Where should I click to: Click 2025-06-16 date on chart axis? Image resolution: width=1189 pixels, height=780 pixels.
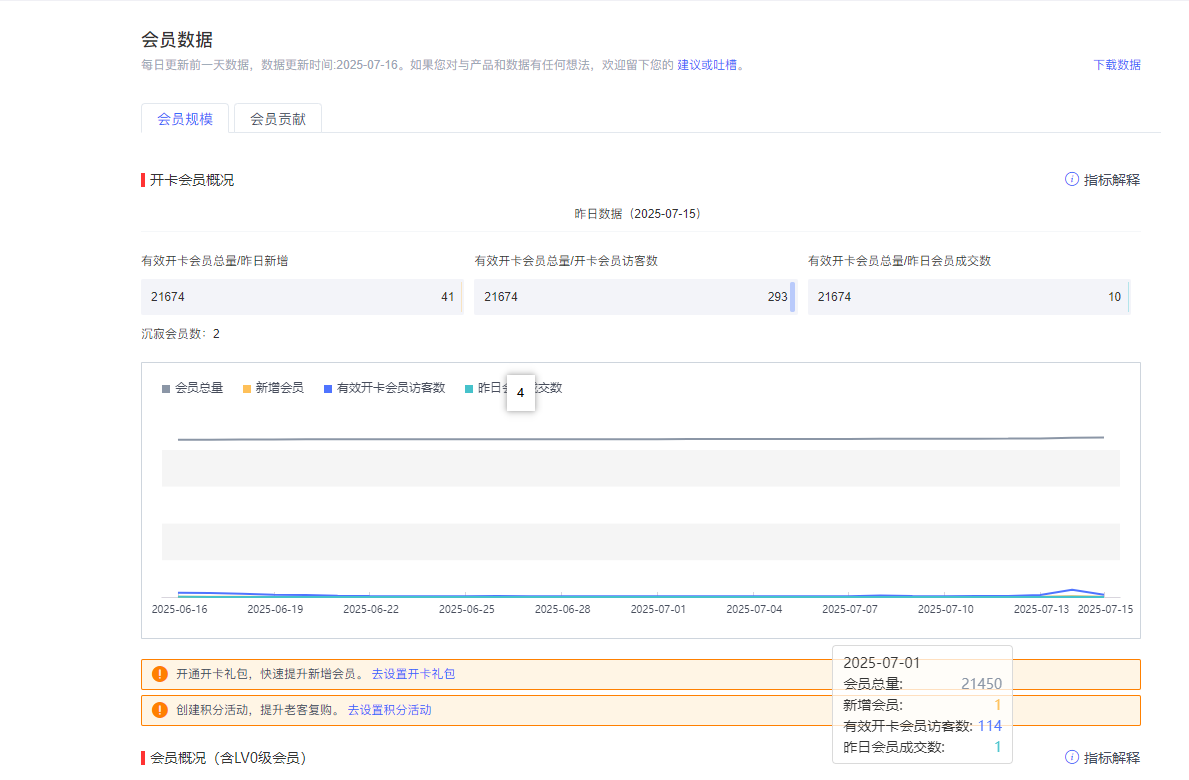tap(180, 608)
